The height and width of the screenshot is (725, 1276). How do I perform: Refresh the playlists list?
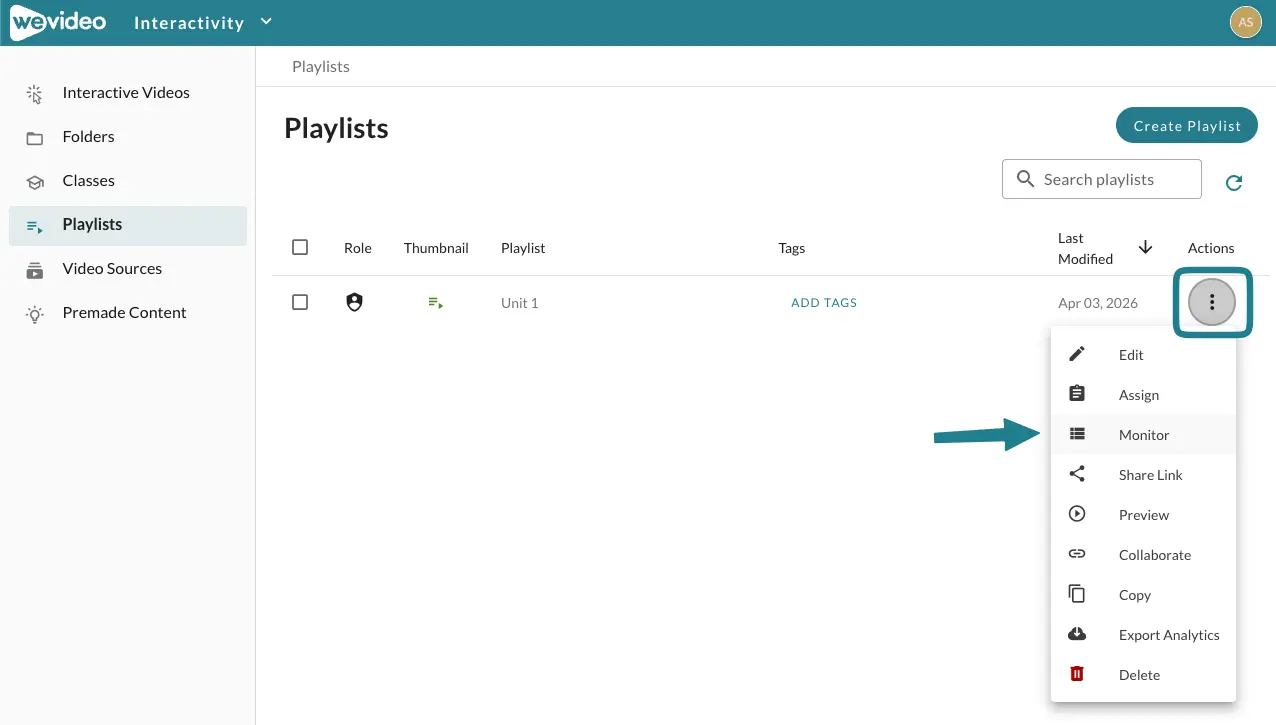(1234, 182)
